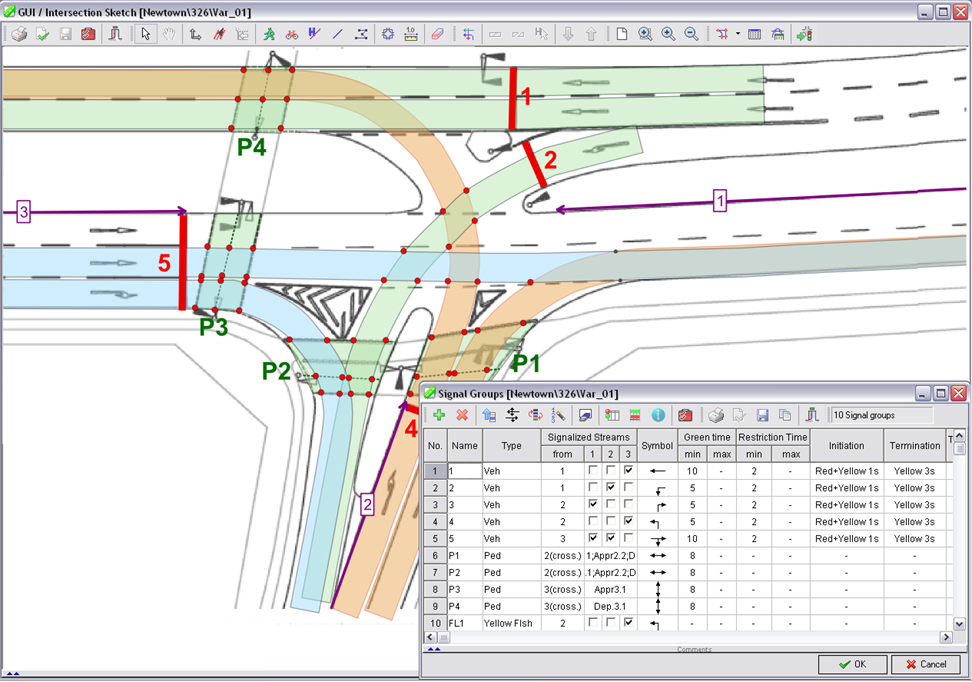Select the bicycle tool in main toolbar
972x682 pixels.
point(291,34)
